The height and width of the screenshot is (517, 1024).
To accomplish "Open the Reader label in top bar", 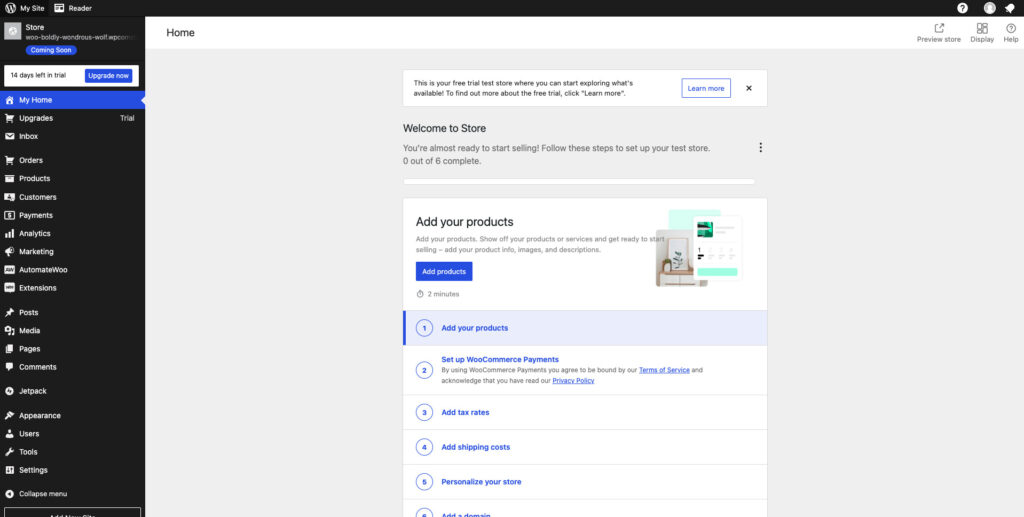I will point(80,8).
